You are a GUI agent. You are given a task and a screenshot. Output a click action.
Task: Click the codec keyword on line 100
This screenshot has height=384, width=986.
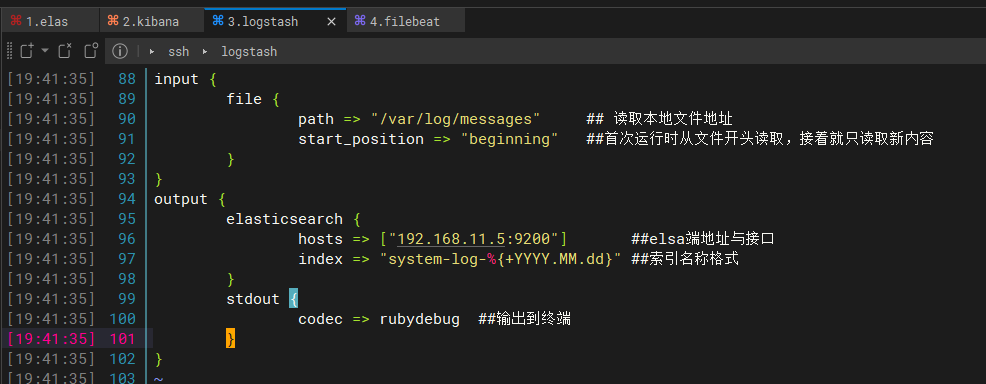(x=320, y=319)
